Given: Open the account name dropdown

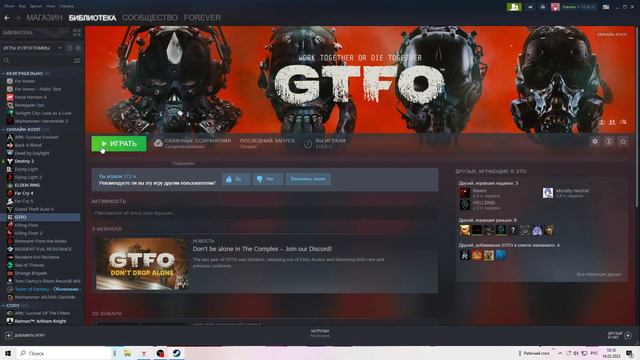Looking at the screenshot, I should click(x=578, y=7).
